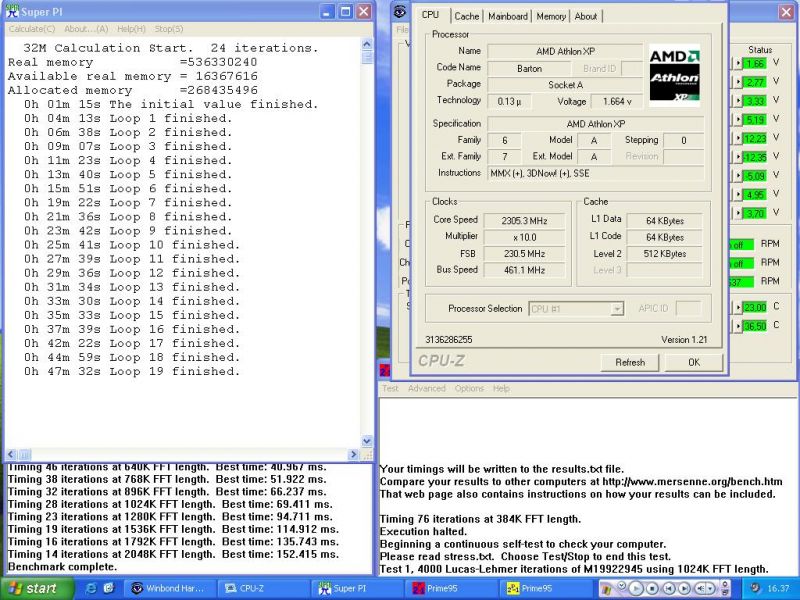Viewport: 800px width, 600px height.
Task: Open the Test menu in Prime95
Action: pos(390,388)
